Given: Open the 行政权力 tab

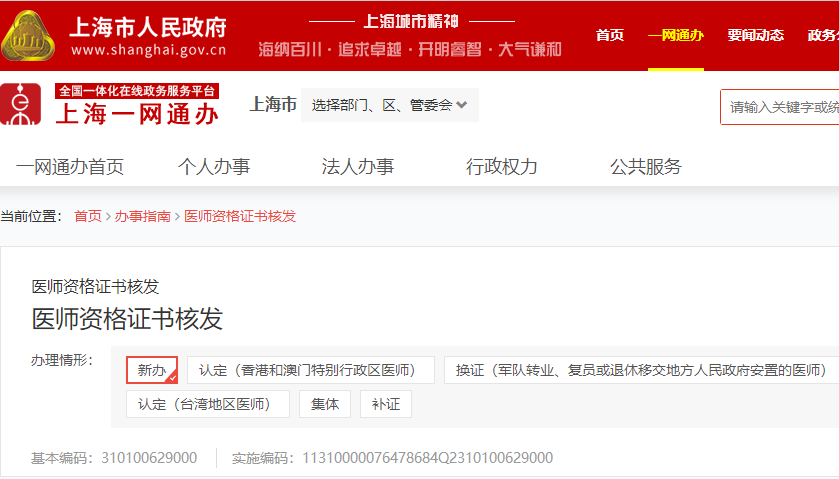Looking at the screenshot, I should [502, 167].
